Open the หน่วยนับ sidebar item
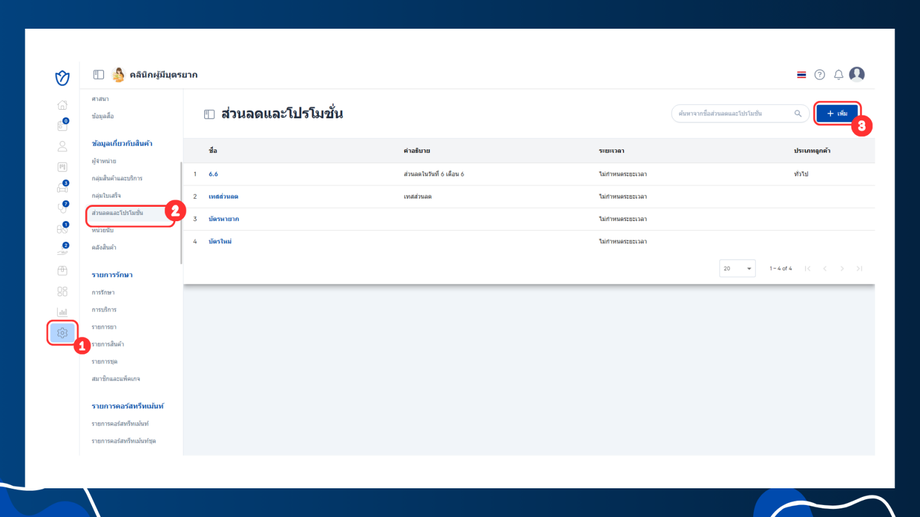The height and width of the screenshot is (517, 920). (103, 230)
